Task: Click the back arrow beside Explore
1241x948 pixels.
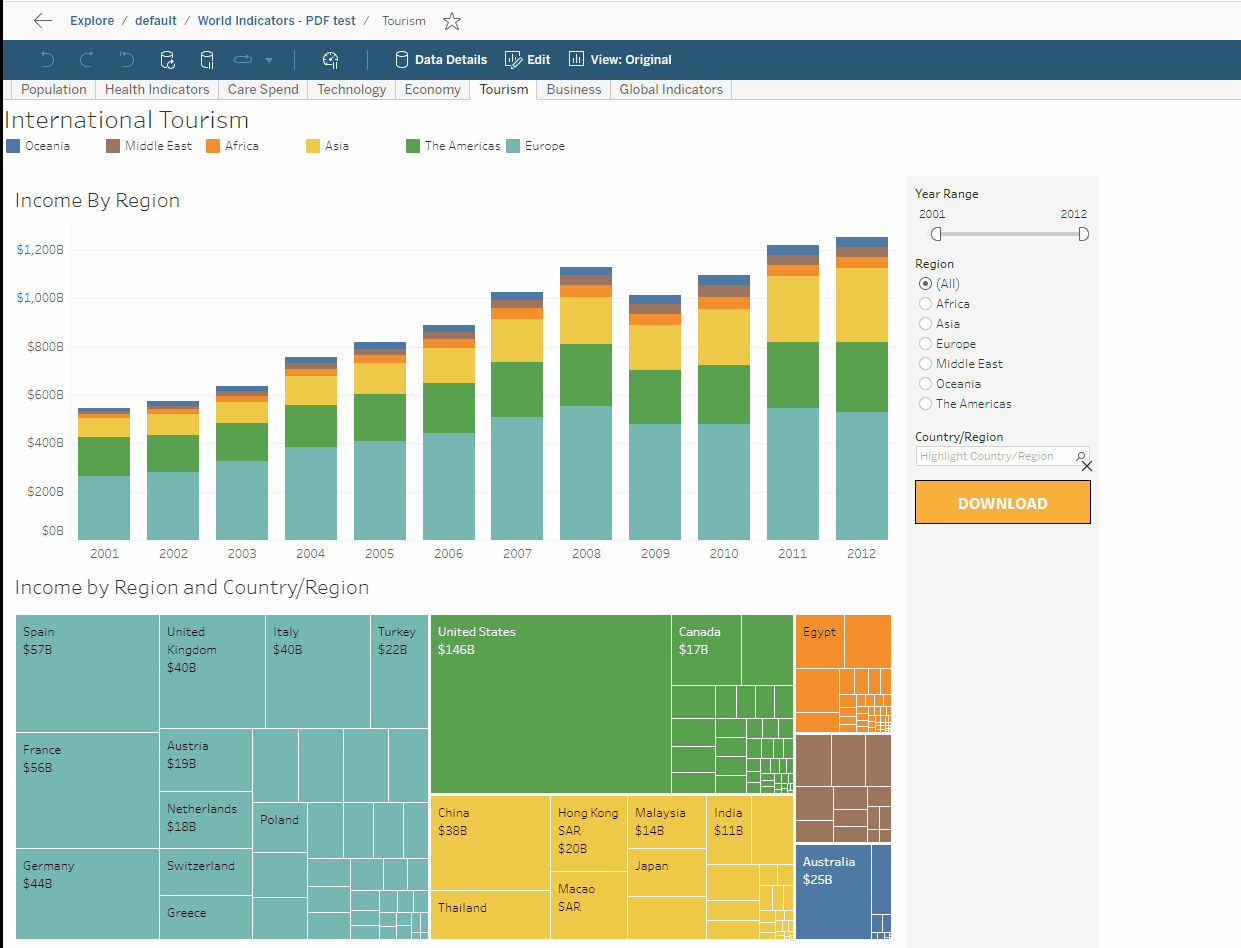Action: tap(41, 20)
